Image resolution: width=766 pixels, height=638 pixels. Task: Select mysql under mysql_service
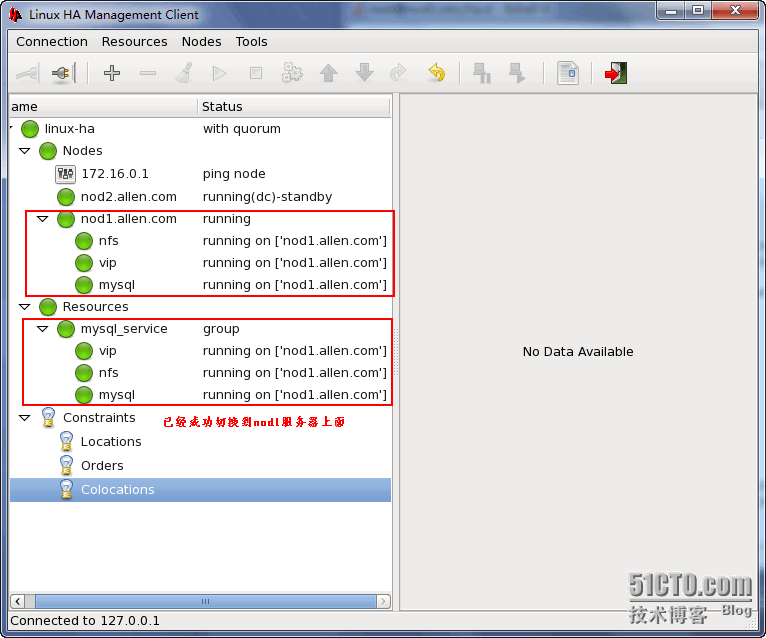pyautogui.click(x=200, y=395)
